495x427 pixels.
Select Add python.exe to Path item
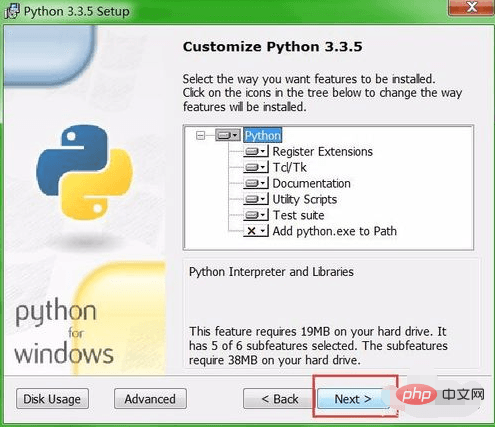(335, 231)
